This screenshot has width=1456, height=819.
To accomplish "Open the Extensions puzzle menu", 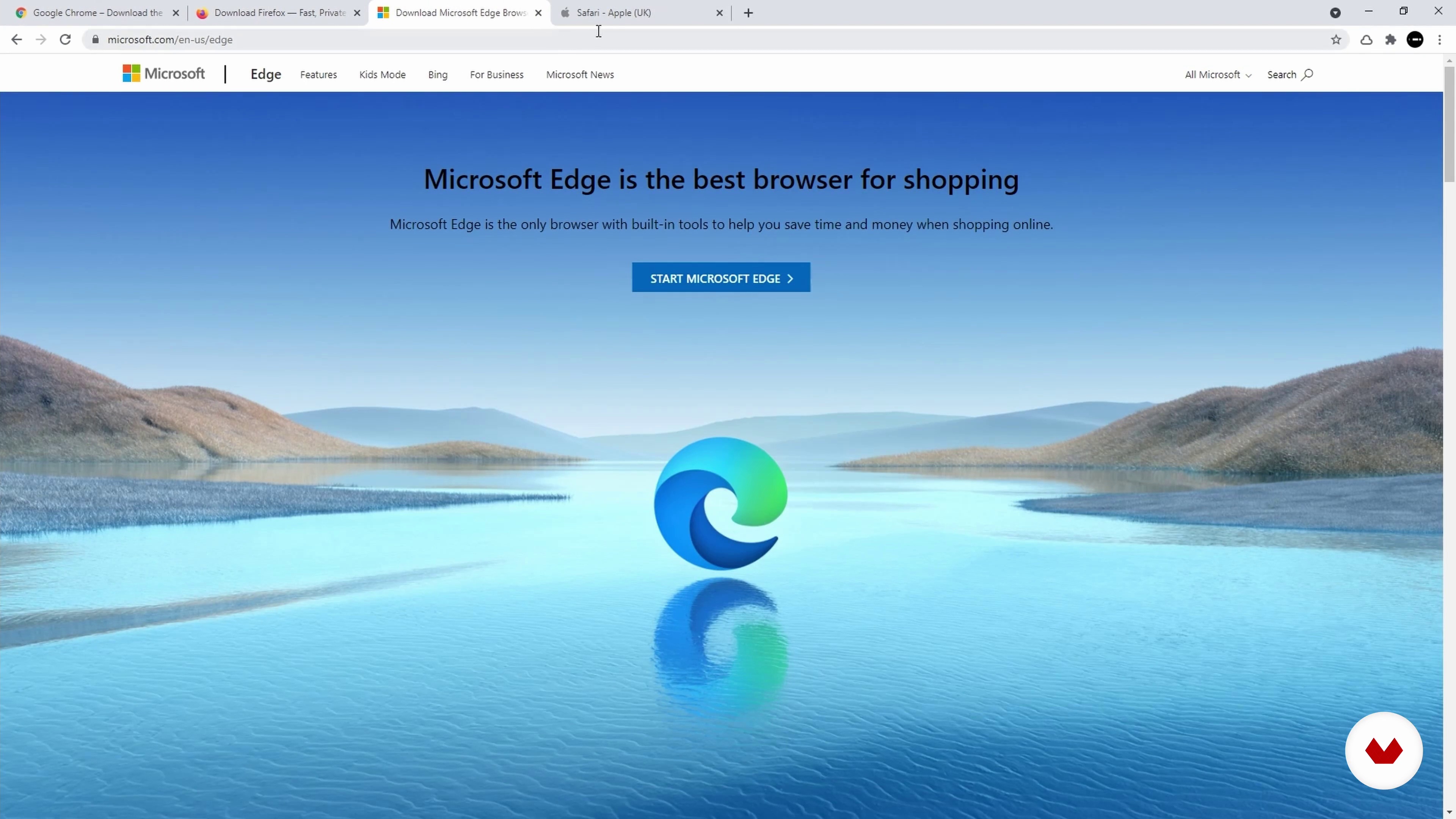I will [1390, 39].
